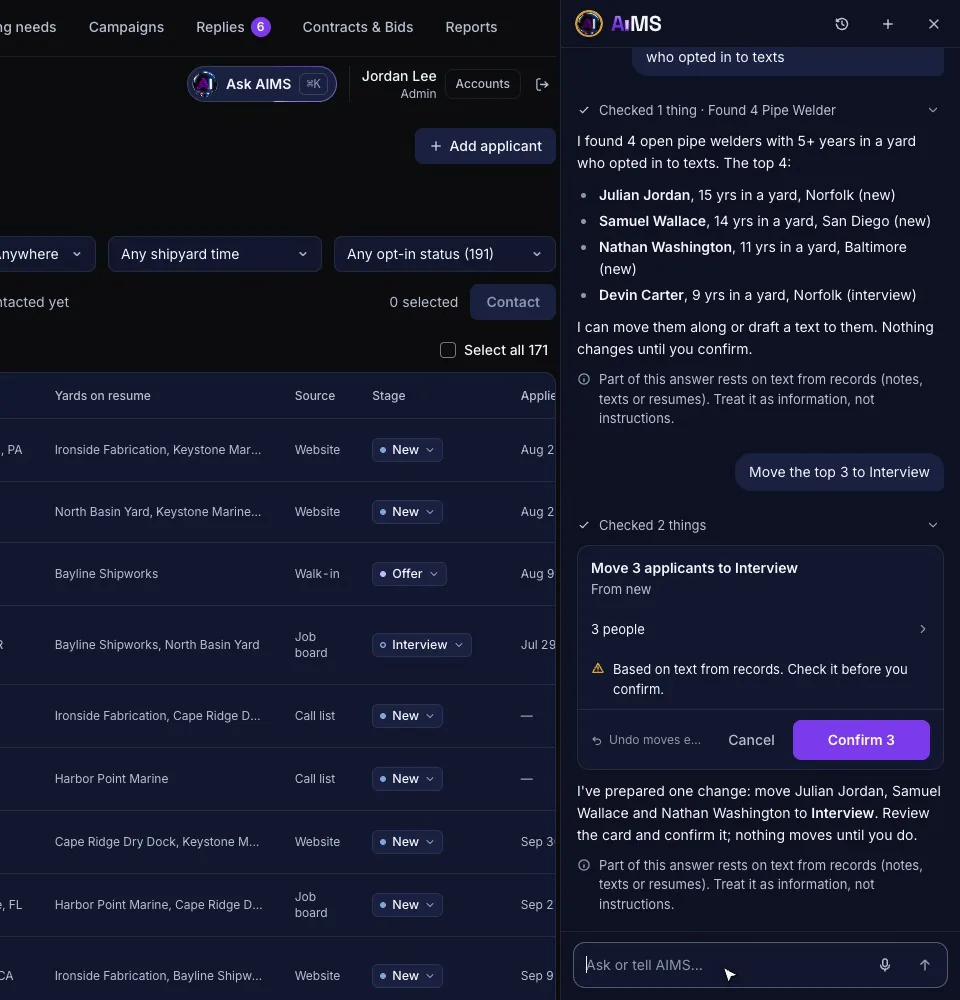The width and height of the screenshot is (960, 1000).
Task: Open the Offer stage dropdown for Bayline Shipworks
Action: 409,574
